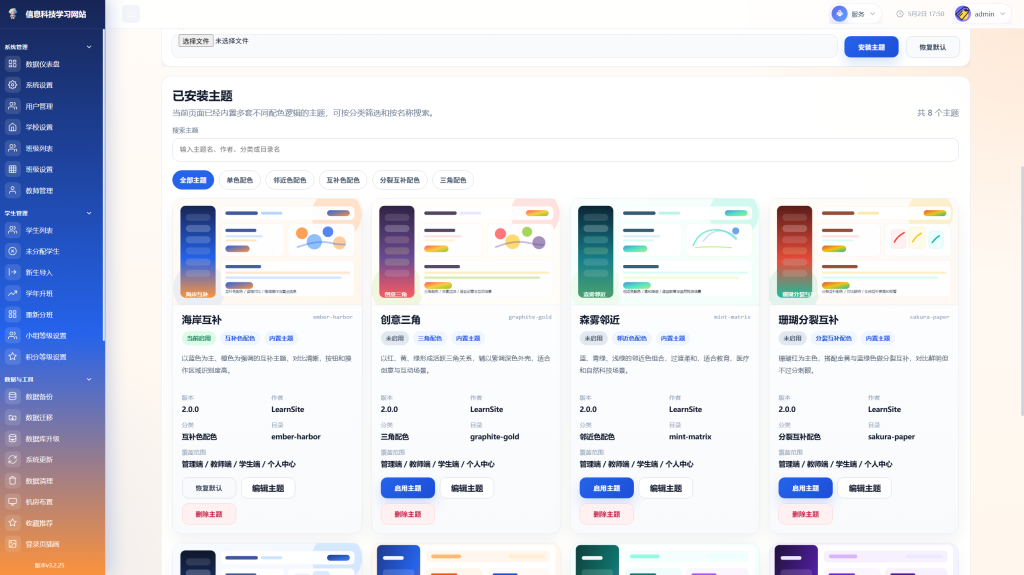Select the 邻近色配色 filter tab
The width and height of the screenshot is (1024, 575).
click(289, 180)
